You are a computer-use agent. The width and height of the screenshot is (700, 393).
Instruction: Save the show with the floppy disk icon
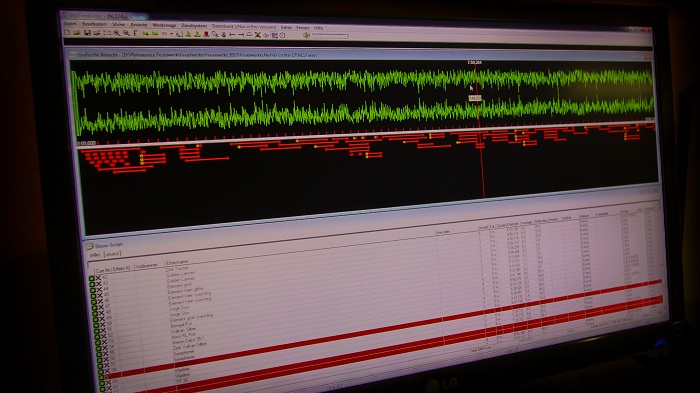pos(87,33)
